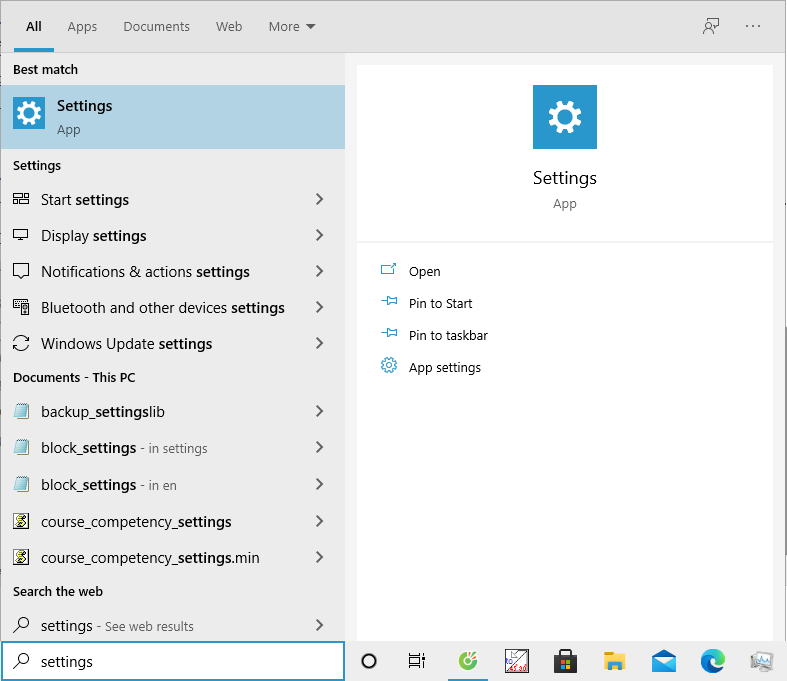
Task: Select the Web search tab
Action: click(x=229, y=27)
